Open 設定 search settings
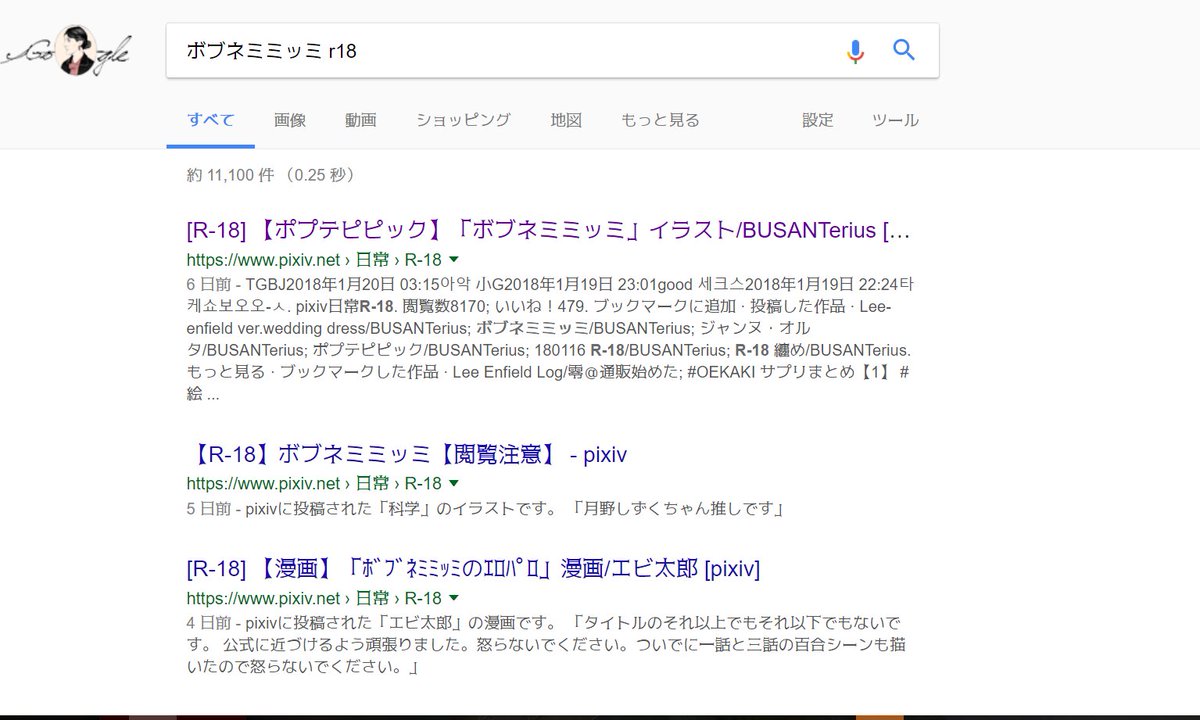The height and width of the screenshot is (720, 1200). coord(817,120)
